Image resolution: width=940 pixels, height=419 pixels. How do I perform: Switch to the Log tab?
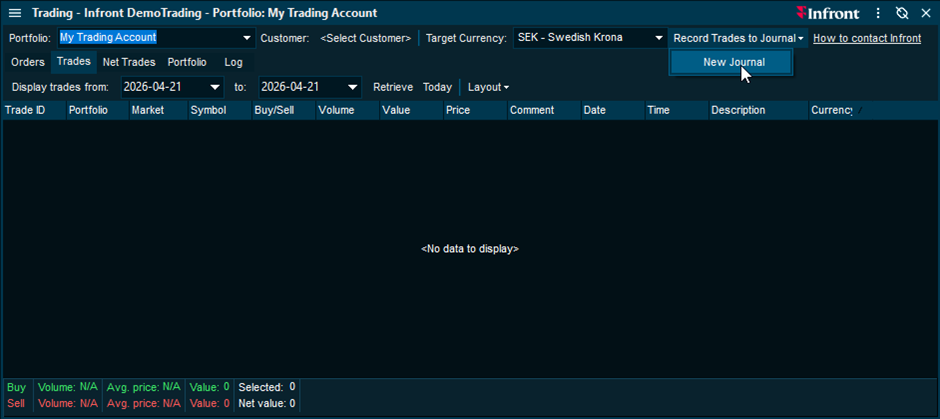click(234, 62)
